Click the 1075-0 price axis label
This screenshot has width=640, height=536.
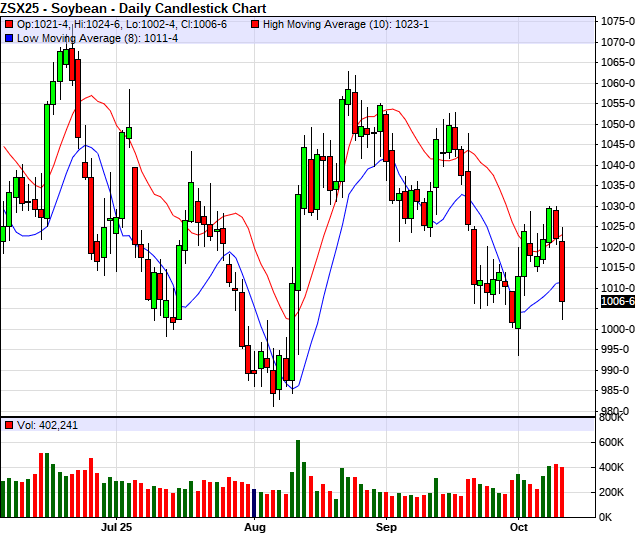coord(618,21)
